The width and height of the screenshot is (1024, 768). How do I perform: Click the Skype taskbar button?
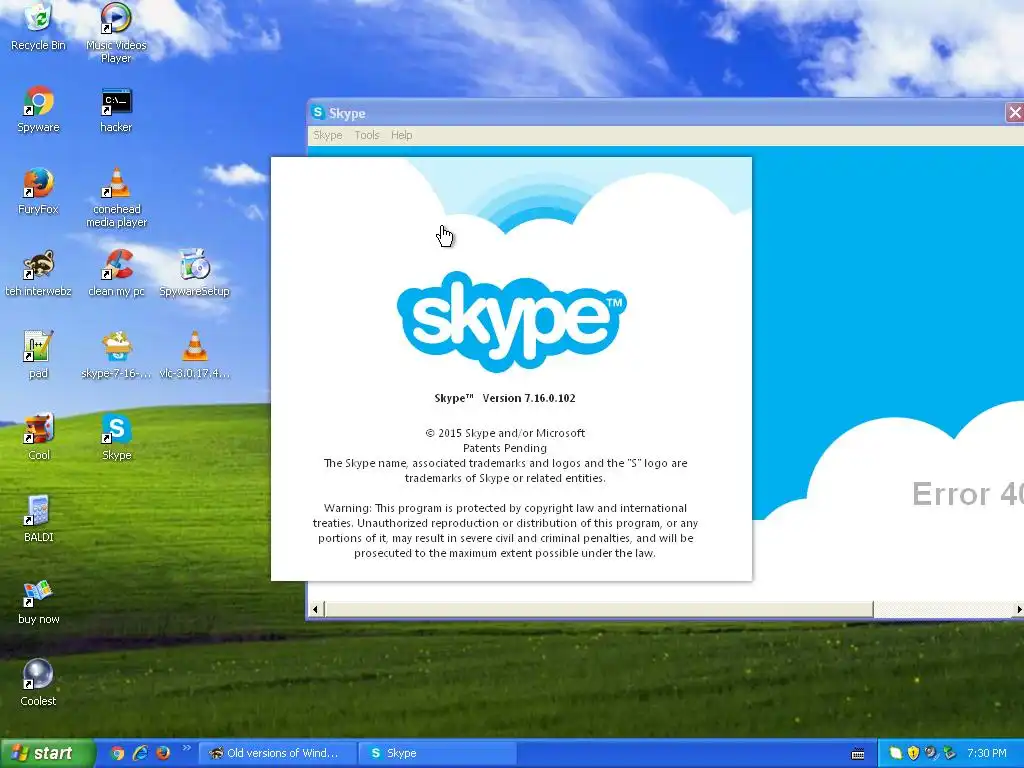[x=437, y=753]
